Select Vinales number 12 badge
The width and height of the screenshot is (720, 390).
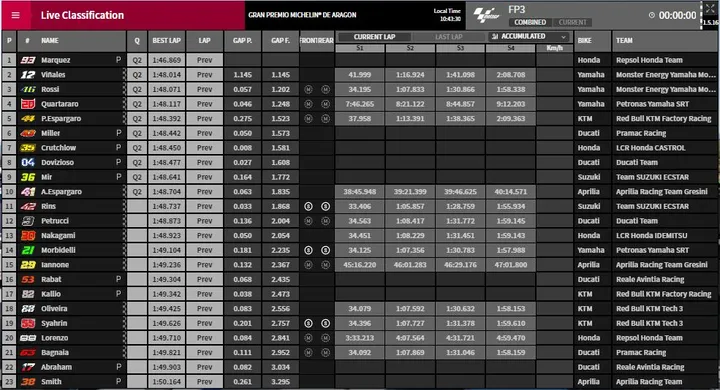click(x=28, y=75)
